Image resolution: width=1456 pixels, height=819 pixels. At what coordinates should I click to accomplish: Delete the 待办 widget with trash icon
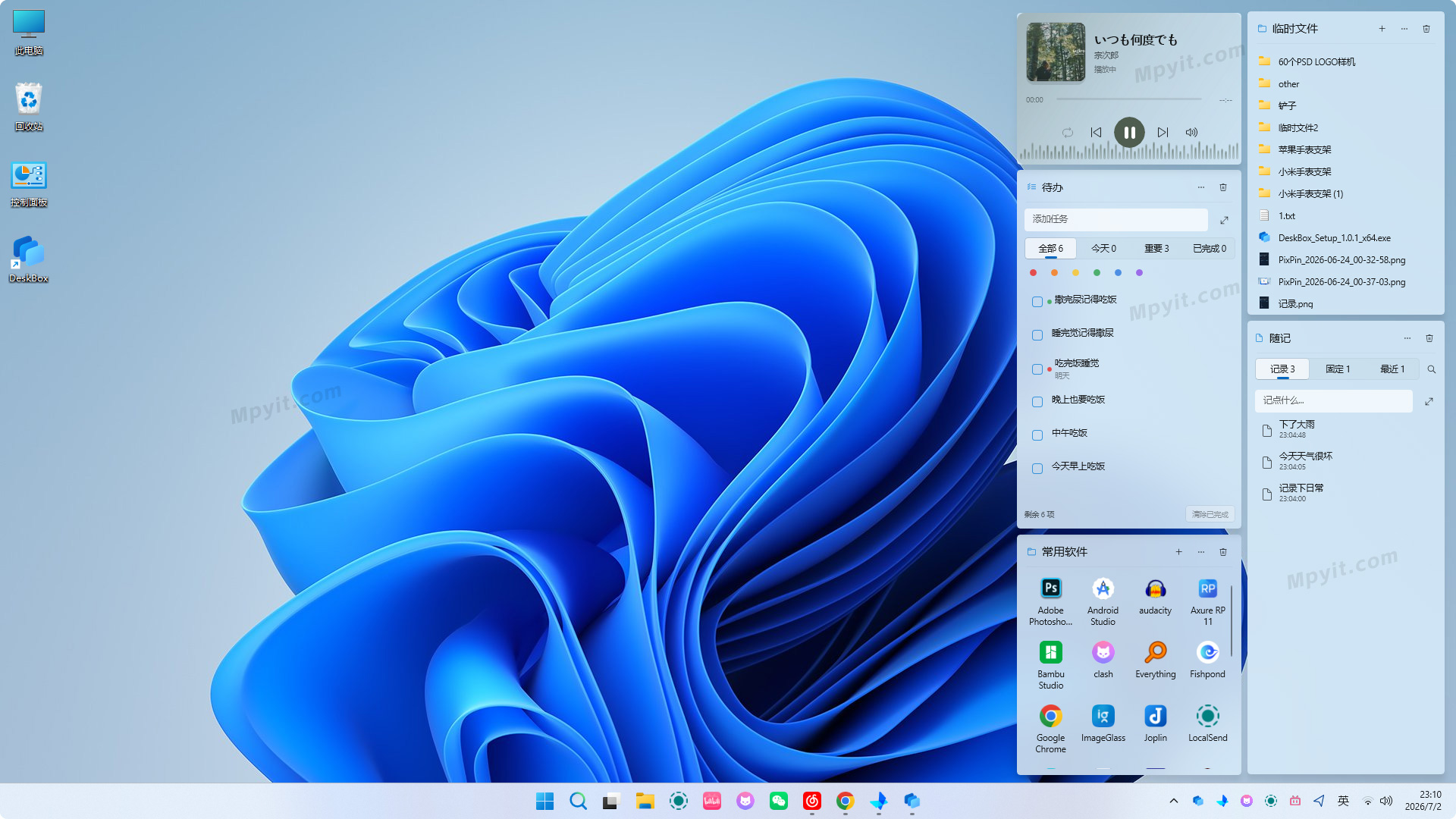pos(1223,187)
